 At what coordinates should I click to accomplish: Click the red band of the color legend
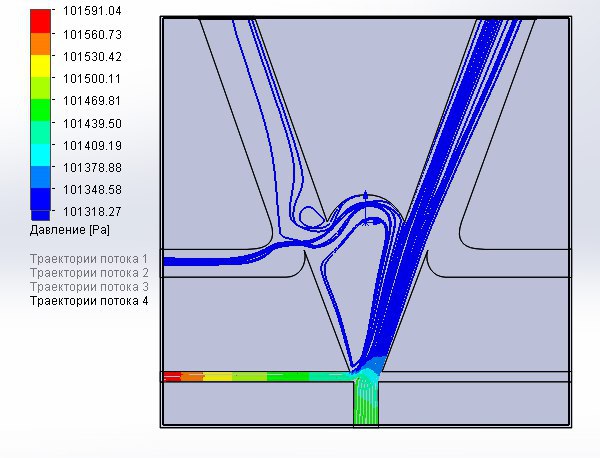tap(40, 21)
